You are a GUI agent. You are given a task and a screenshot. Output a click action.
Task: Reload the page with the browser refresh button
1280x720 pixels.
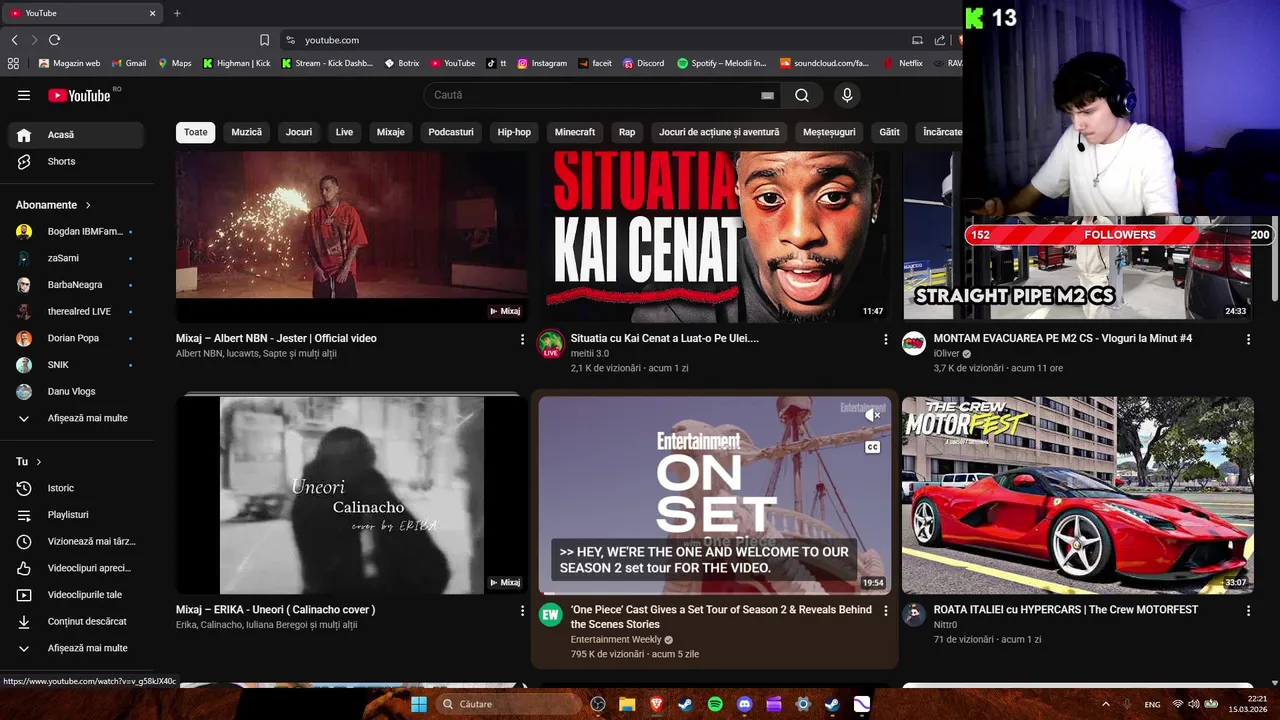coord(54,40)
